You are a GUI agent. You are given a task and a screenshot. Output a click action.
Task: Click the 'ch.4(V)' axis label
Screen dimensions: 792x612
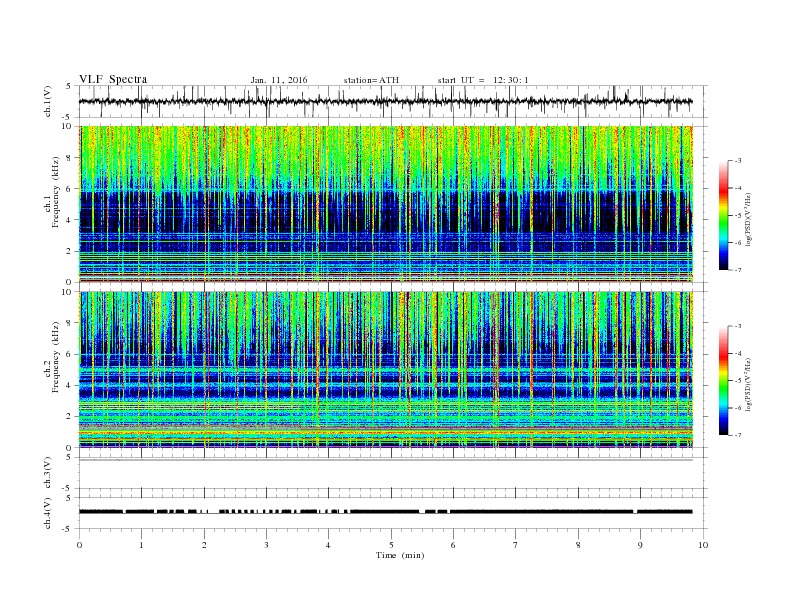(48, 513)
